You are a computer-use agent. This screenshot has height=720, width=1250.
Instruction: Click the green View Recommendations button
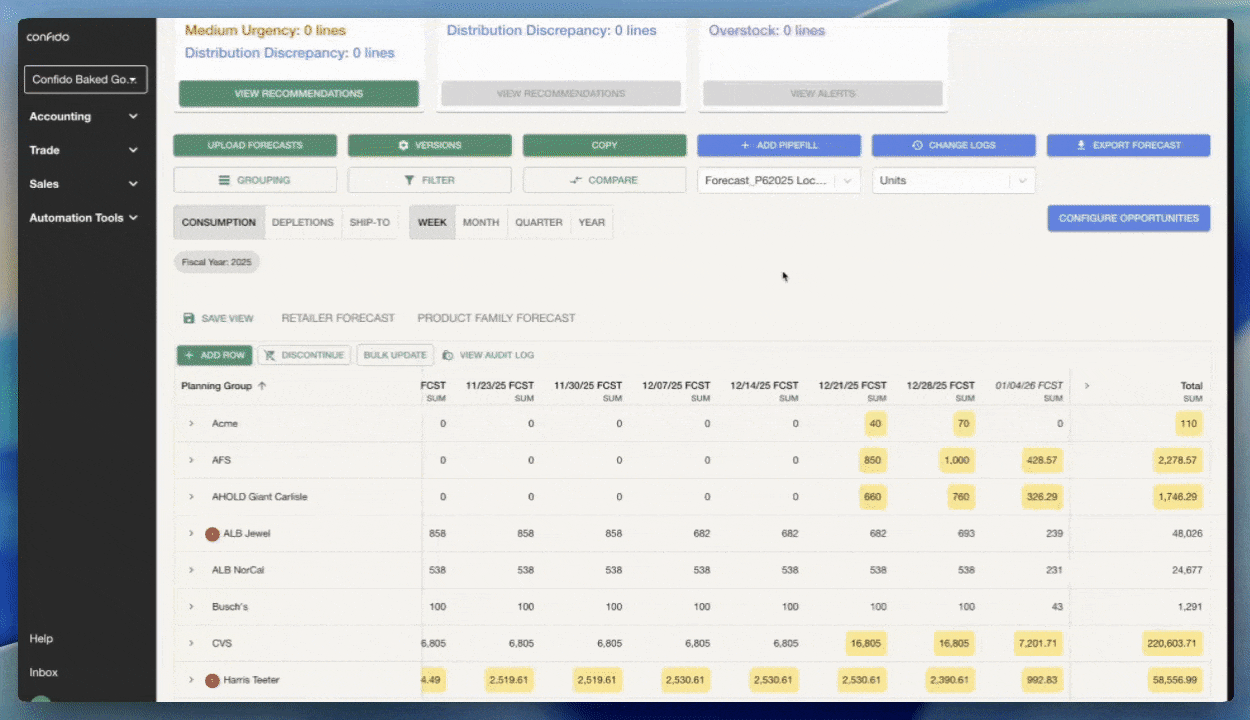tap(298, 94)
